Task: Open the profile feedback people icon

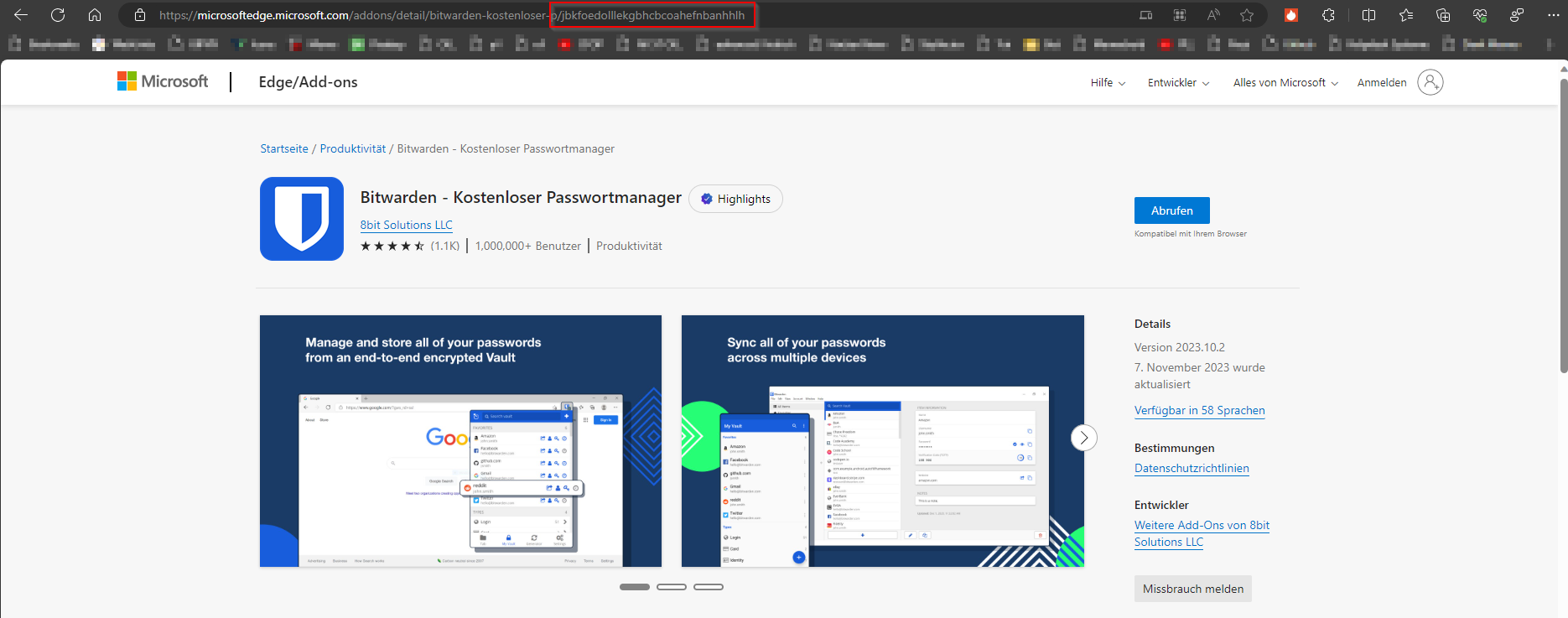Action: [x=1517, y=15]
